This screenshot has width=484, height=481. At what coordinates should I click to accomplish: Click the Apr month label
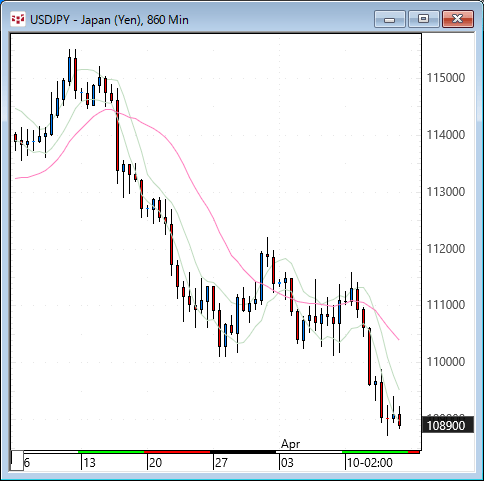tap(290, 444)
